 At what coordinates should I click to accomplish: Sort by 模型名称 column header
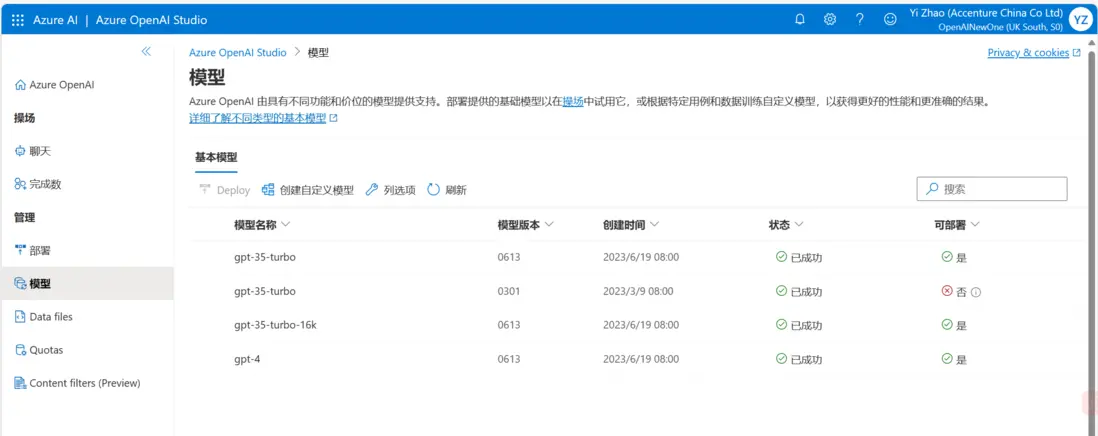coord(262,225)
